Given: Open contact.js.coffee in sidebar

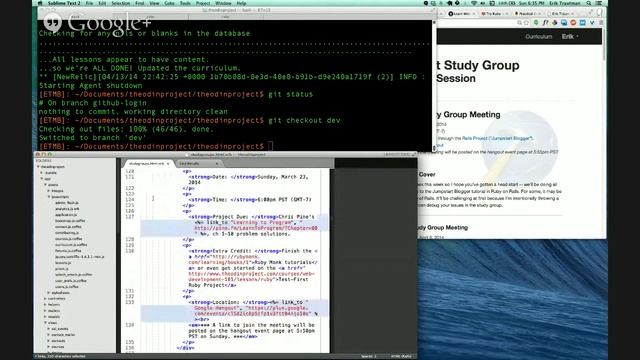Looking at the screenshot, I should (x=68, y=227).
